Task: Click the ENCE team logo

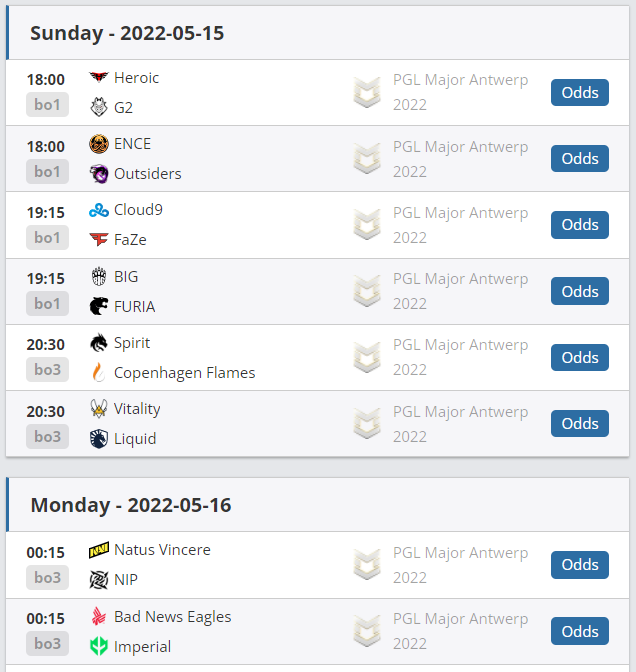Action: point(98,144)
